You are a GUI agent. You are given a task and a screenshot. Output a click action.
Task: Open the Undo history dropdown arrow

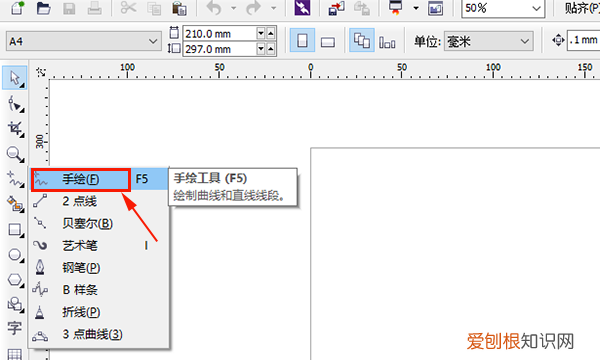coord(233,8)
